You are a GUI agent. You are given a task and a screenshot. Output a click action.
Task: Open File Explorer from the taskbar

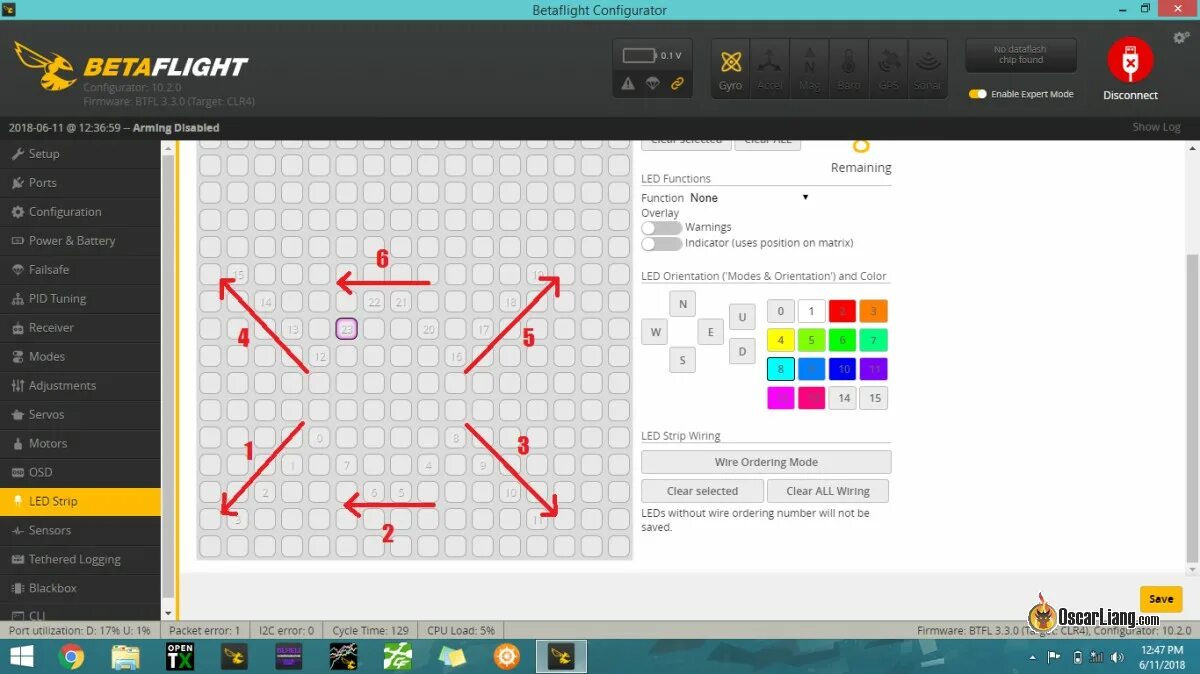(x=126, y=657)
